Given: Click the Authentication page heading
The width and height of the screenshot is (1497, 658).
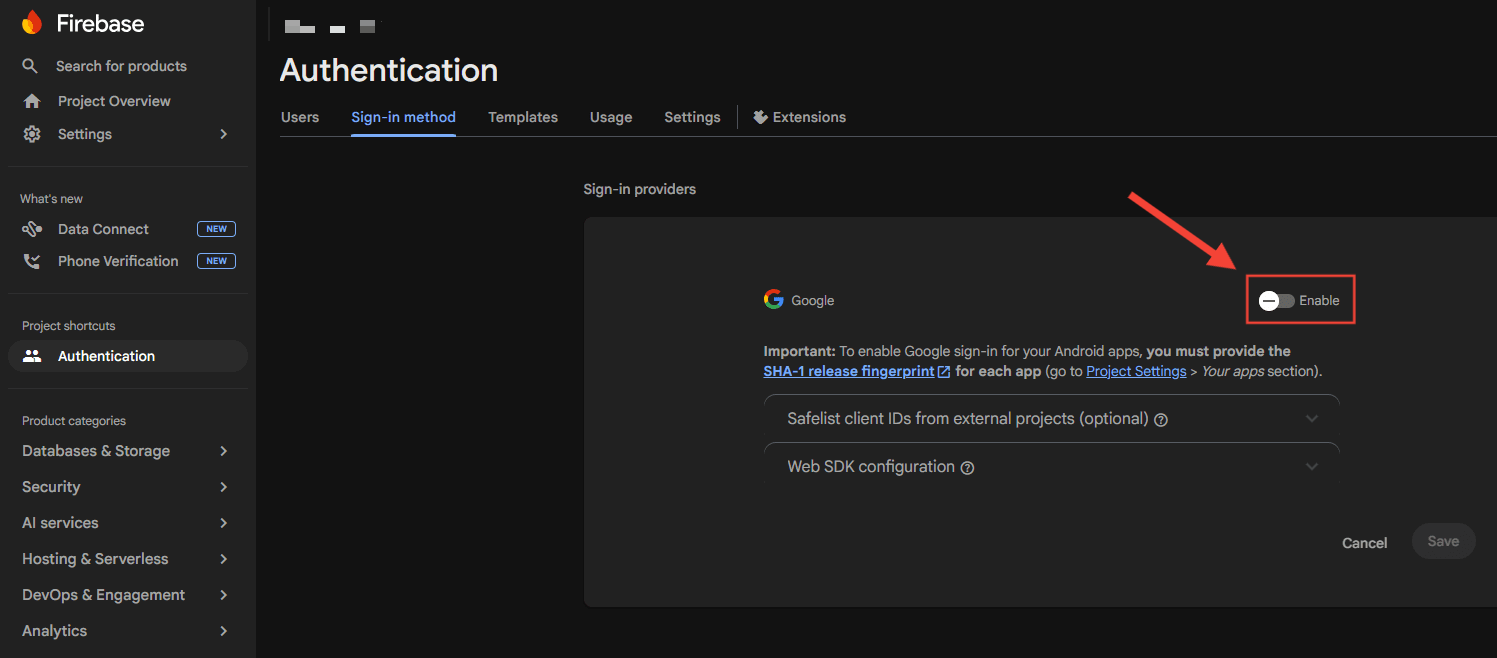Looking at the screenshot, I should coord(389,70).
